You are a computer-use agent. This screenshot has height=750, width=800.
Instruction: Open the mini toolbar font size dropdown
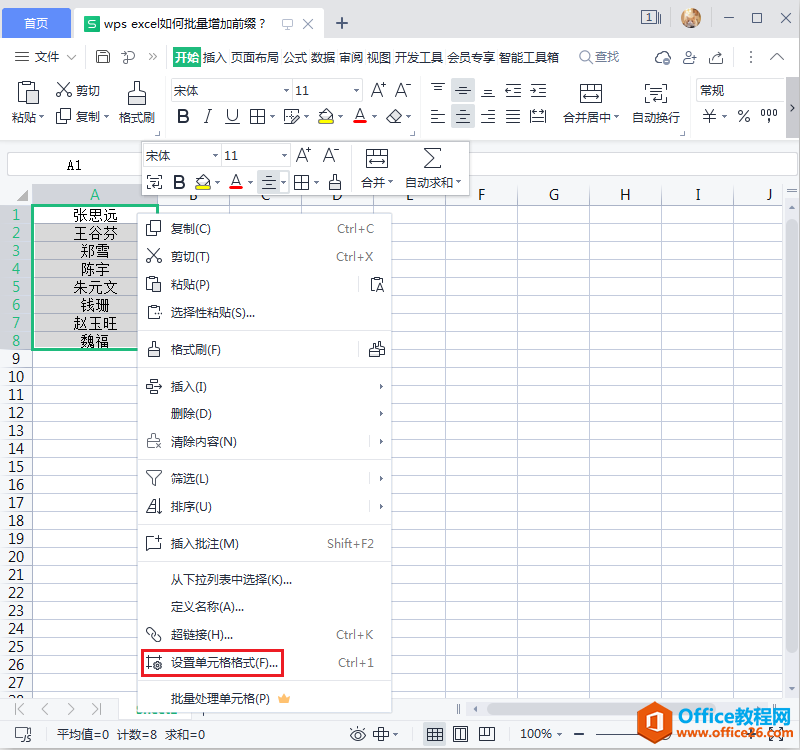pos(284,156)
